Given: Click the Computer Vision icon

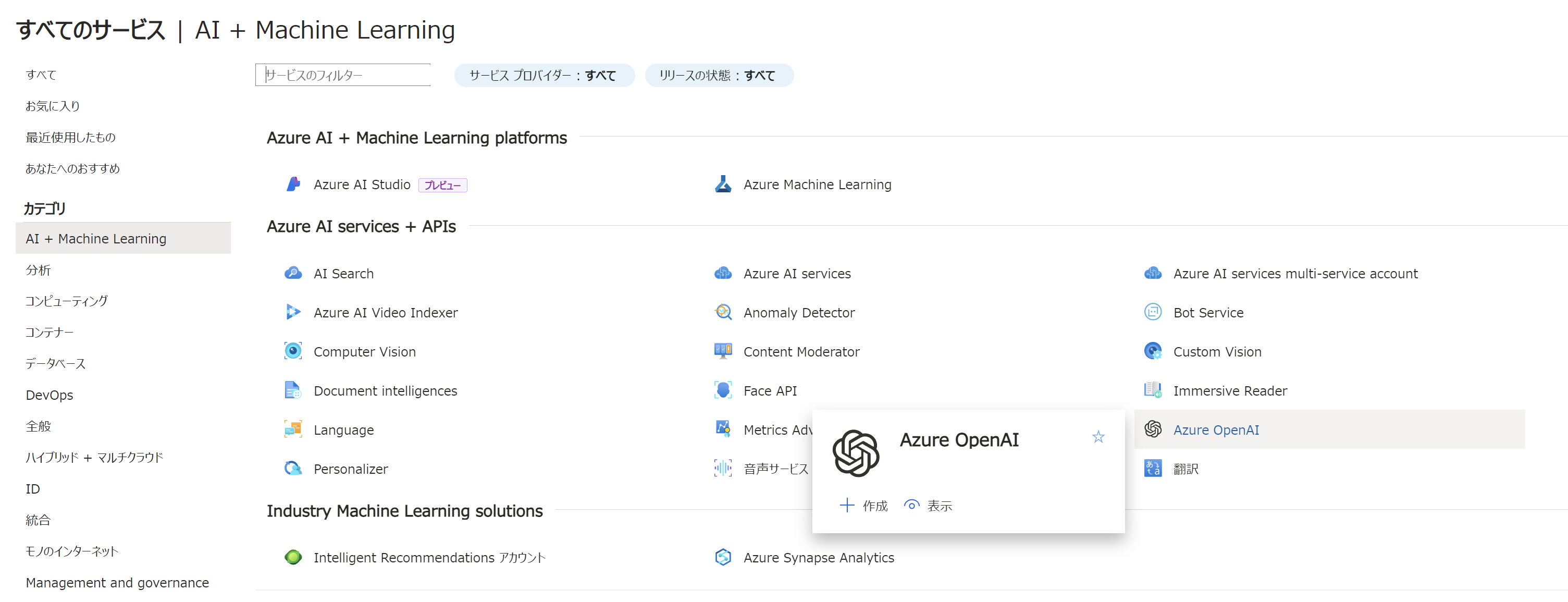Looking at the screenshot, I should click(293, 351).
